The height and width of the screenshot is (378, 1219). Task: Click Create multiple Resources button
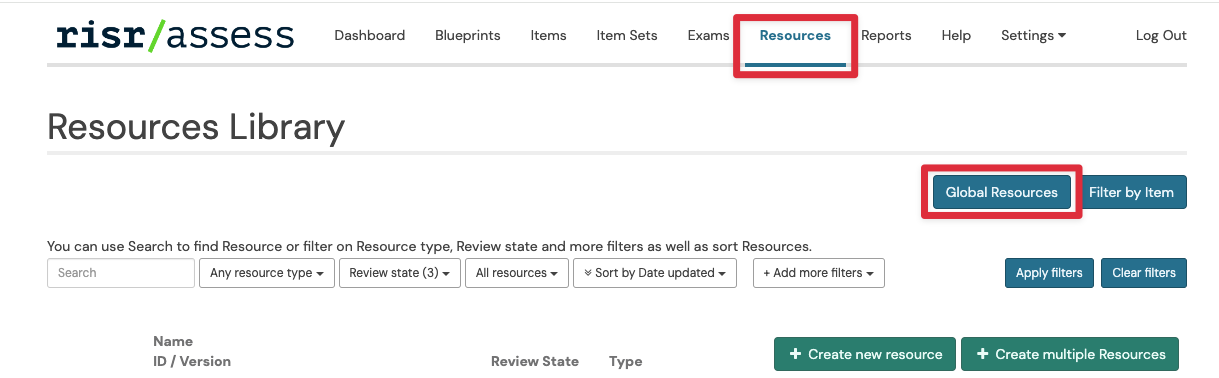[1070, 354]
